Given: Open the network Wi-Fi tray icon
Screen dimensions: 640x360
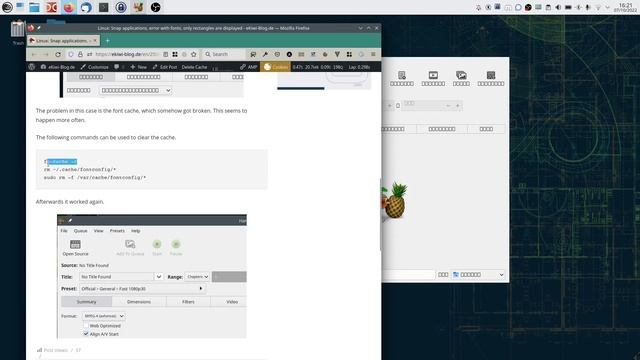Looking at the screenshot, I should [x=598, y=7].
